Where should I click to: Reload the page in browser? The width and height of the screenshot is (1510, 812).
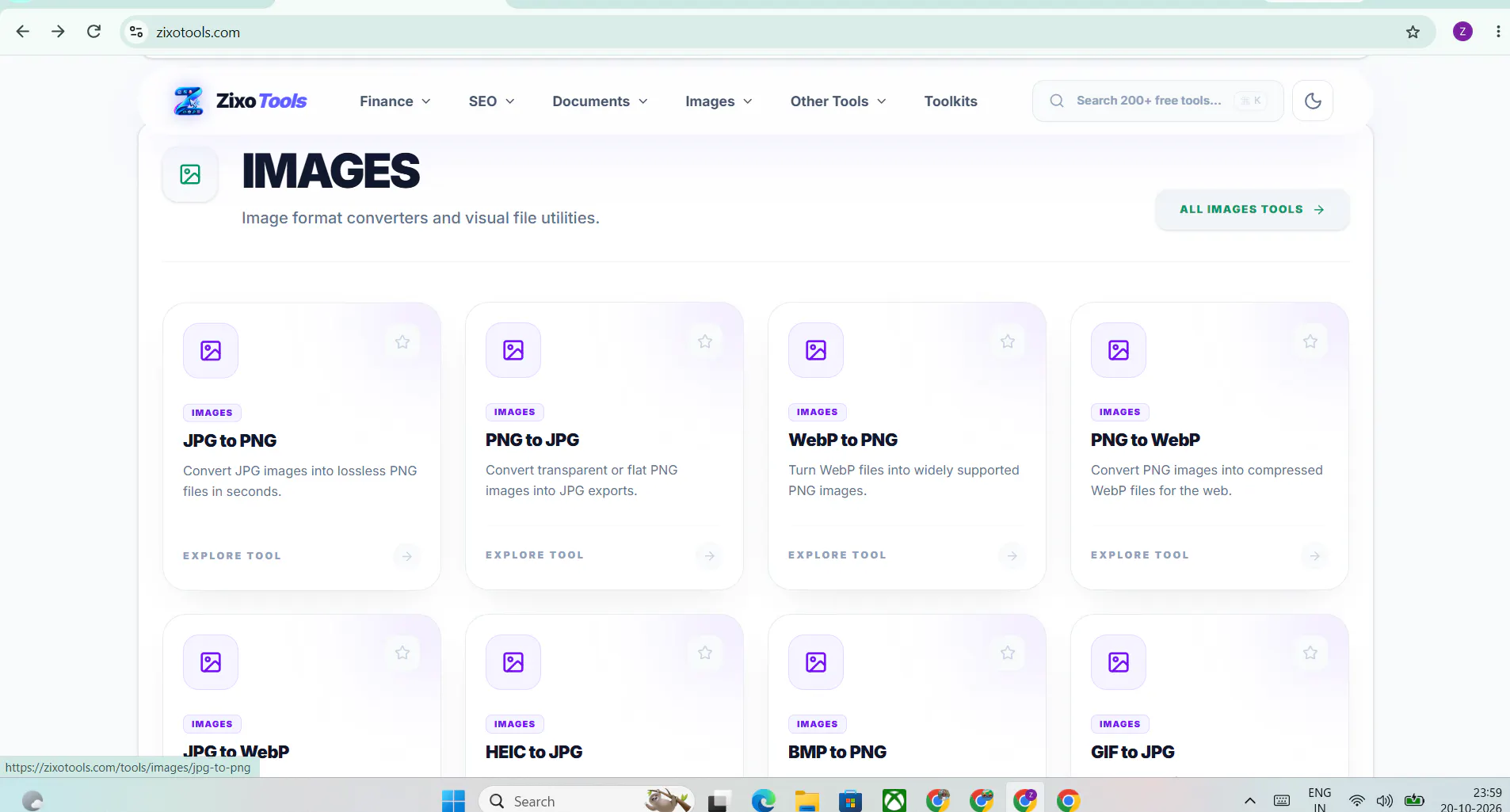(x=93, y=32)
